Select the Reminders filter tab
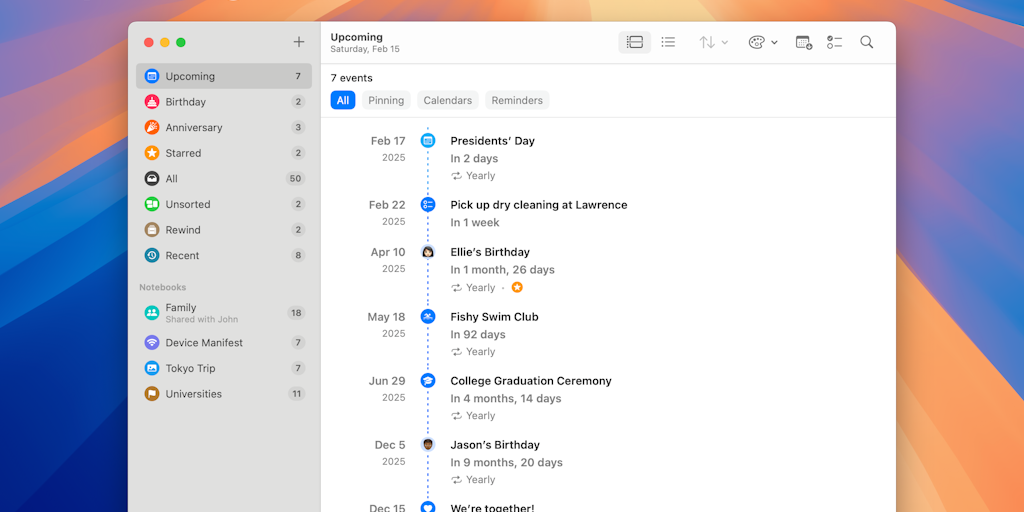The width and height of the screenshot is (1024, 512). click(x=517, y=101)
